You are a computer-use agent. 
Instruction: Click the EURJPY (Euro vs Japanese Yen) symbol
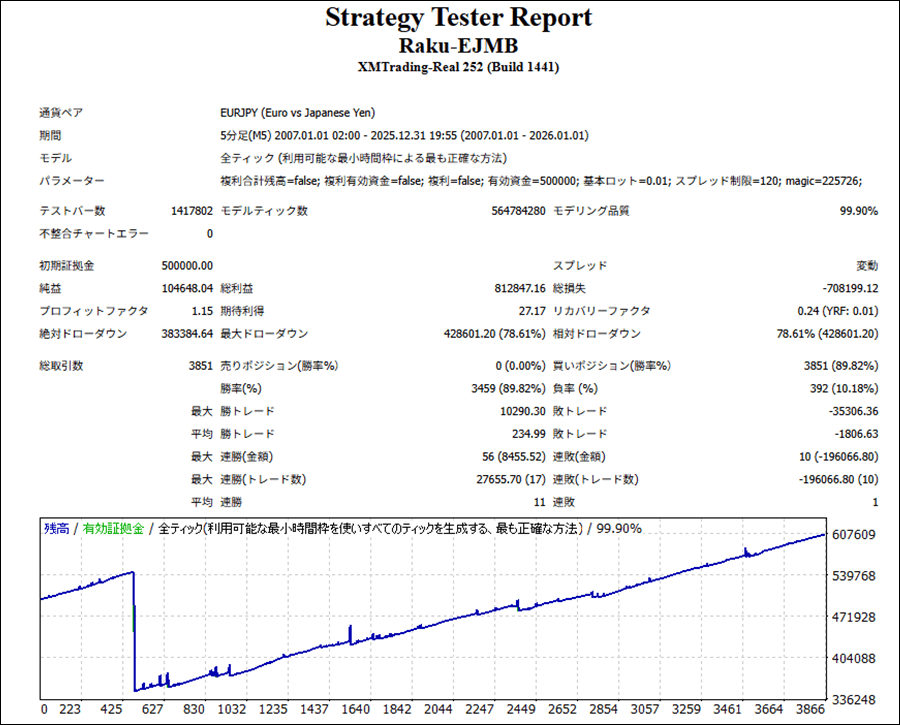(x=297, y=113)
